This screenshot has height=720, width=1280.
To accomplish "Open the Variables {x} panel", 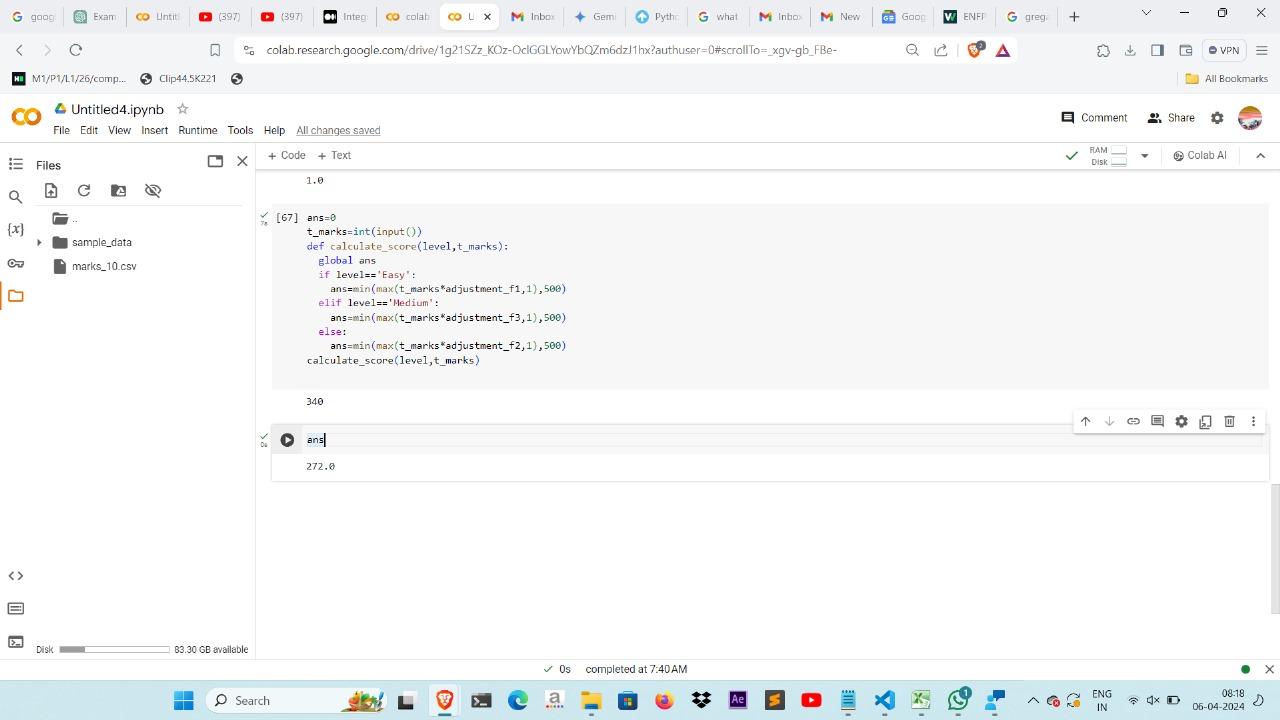I will [x=15, y=230].
